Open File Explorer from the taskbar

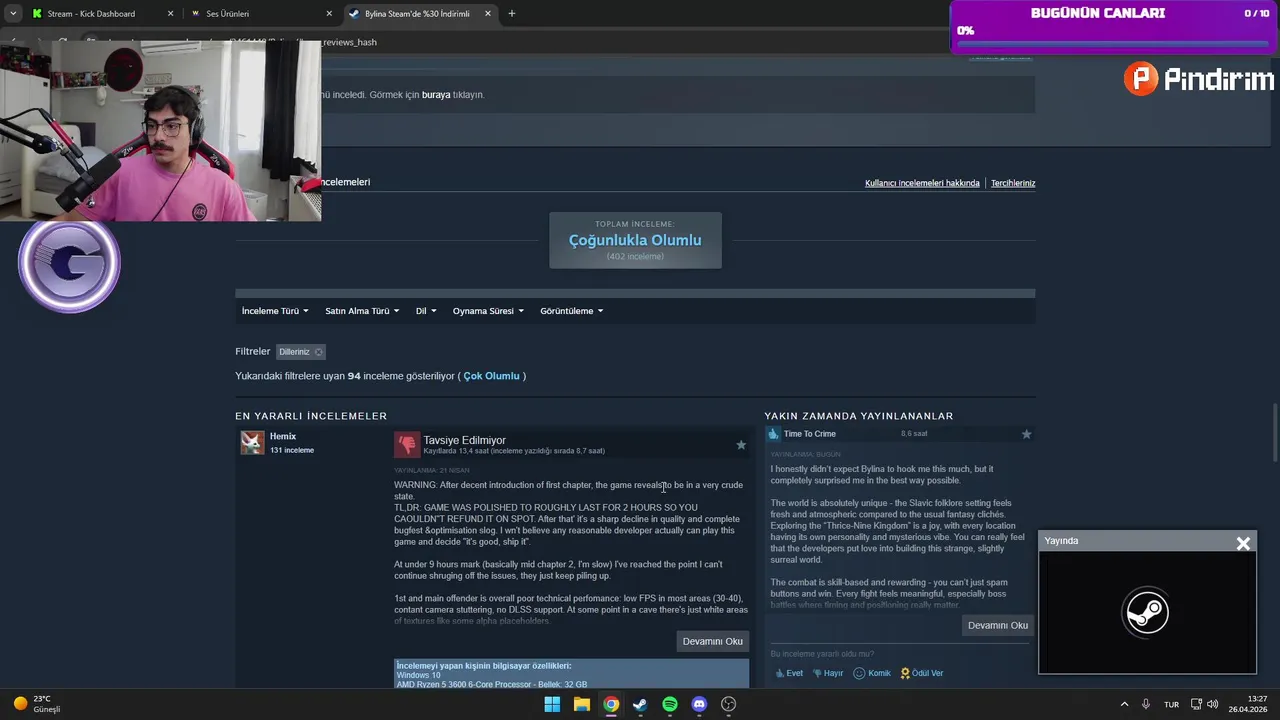coord(581,704)
